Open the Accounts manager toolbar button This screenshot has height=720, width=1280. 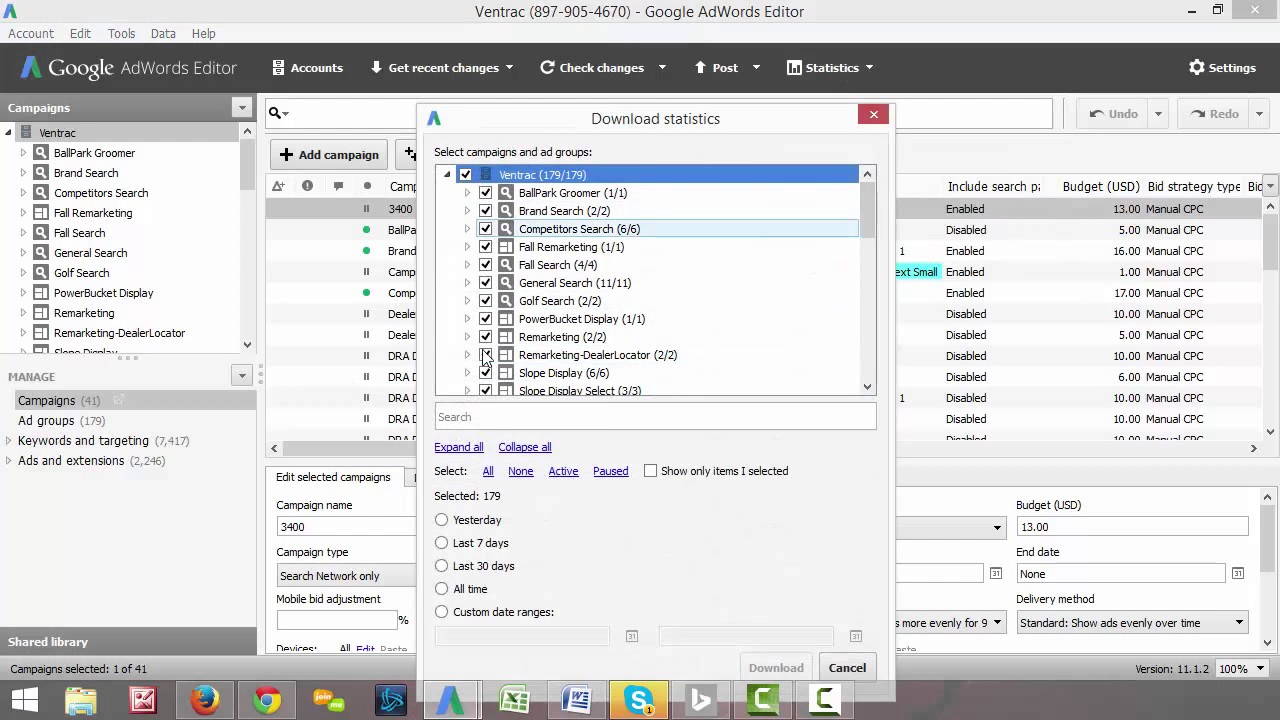click(307, 68)
